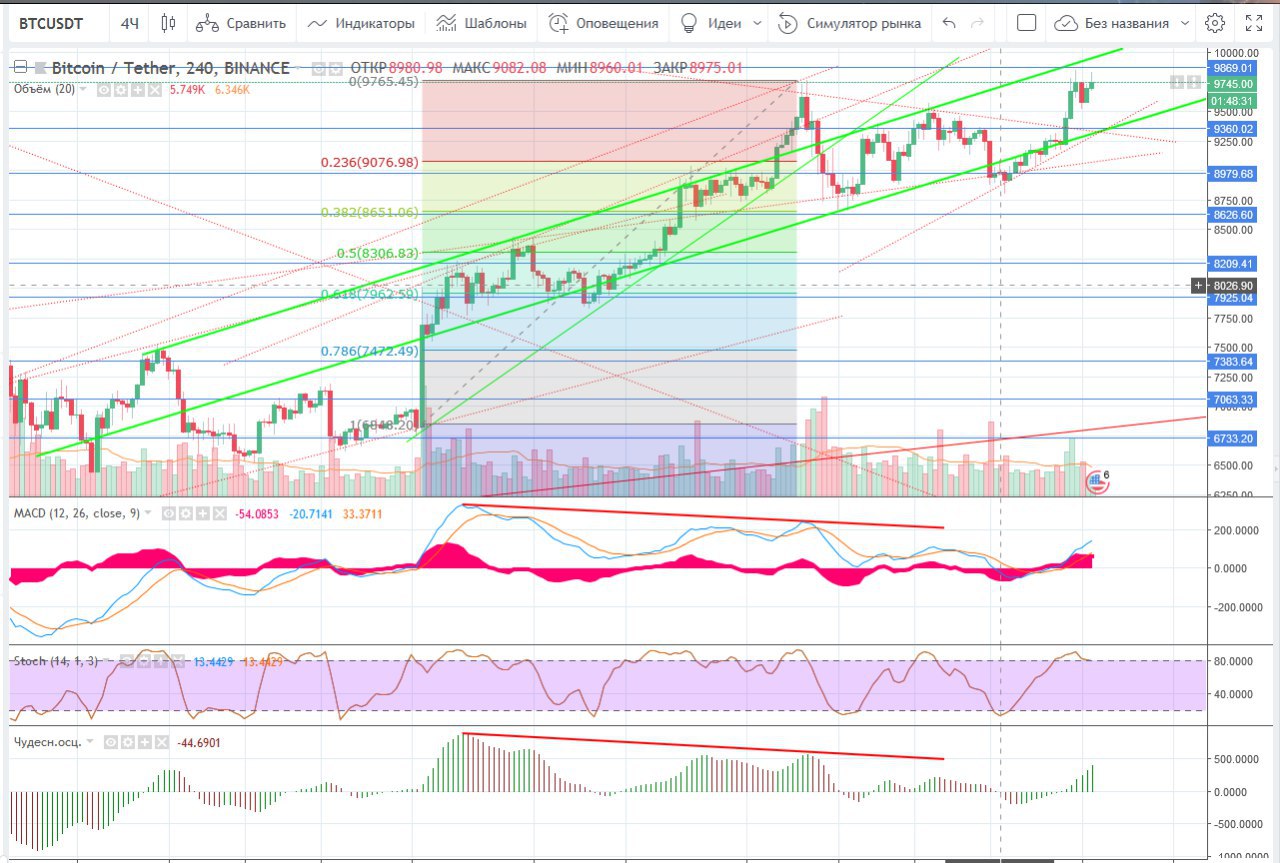The image size is (1280, 863).
Task: Start the Симулятор рынка replay mode
Action: click(850, 22)
